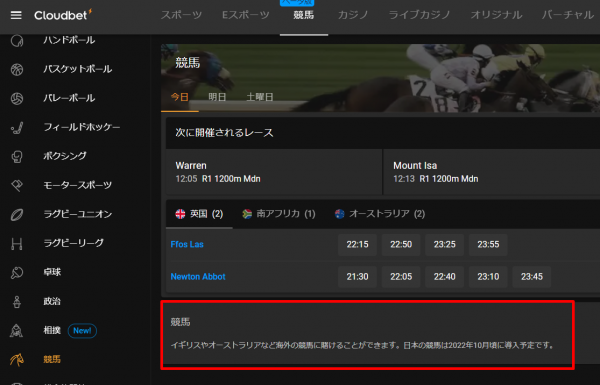600x385 pixels.
Task: Switch to 土曜日 day tab
Action: (260, 97)
